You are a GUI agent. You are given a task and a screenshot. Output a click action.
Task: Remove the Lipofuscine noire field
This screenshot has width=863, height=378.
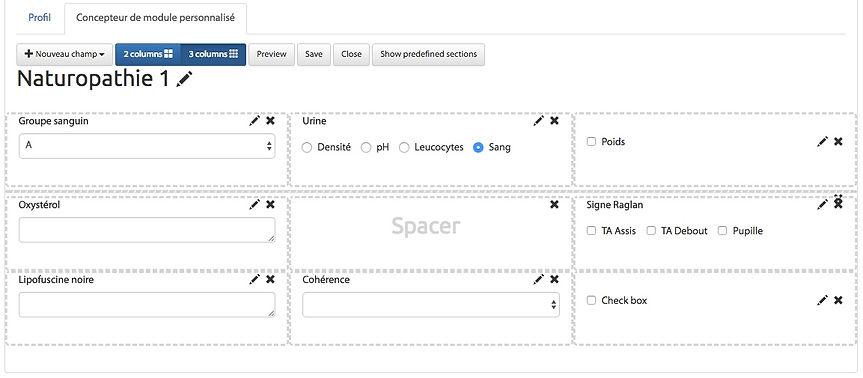(x=270, y=280)
